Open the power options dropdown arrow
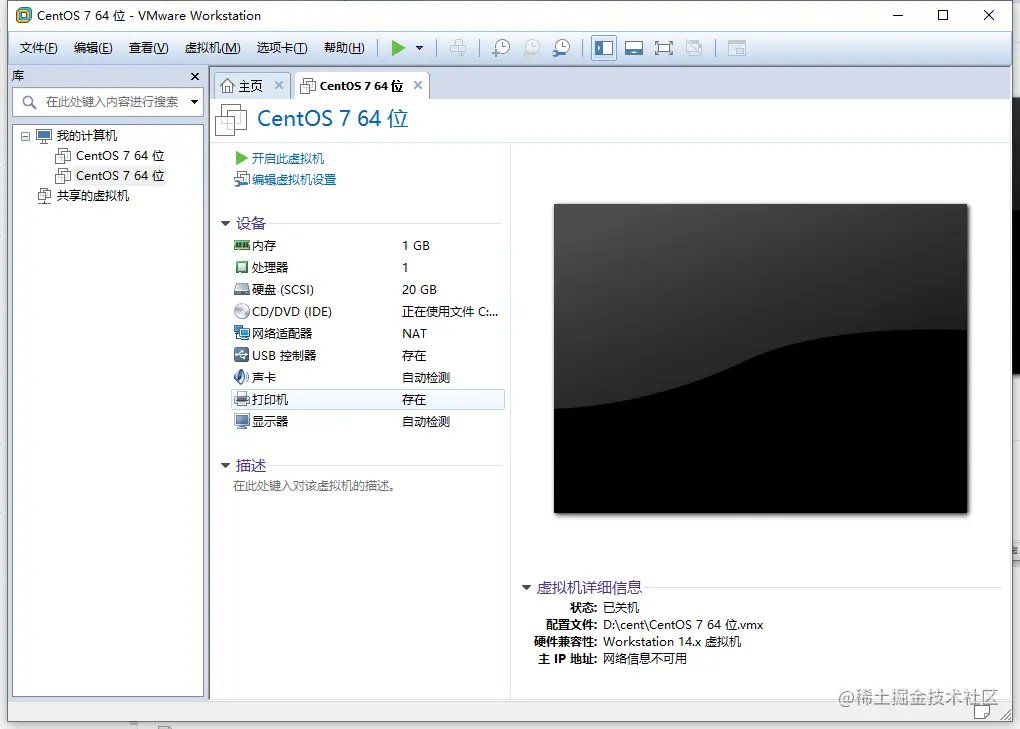Viewport: 1020px width, 729px height. [420, 47]
